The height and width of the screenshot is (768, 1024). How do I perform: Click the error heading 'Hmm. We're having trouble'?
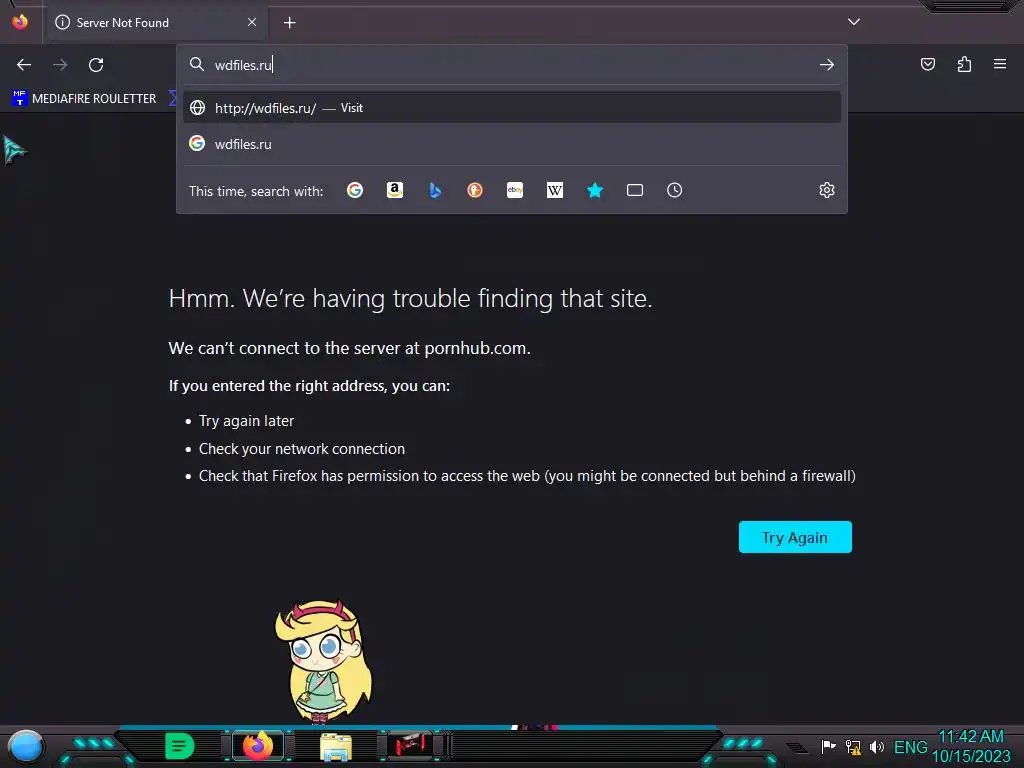click(x=410, y=298)
